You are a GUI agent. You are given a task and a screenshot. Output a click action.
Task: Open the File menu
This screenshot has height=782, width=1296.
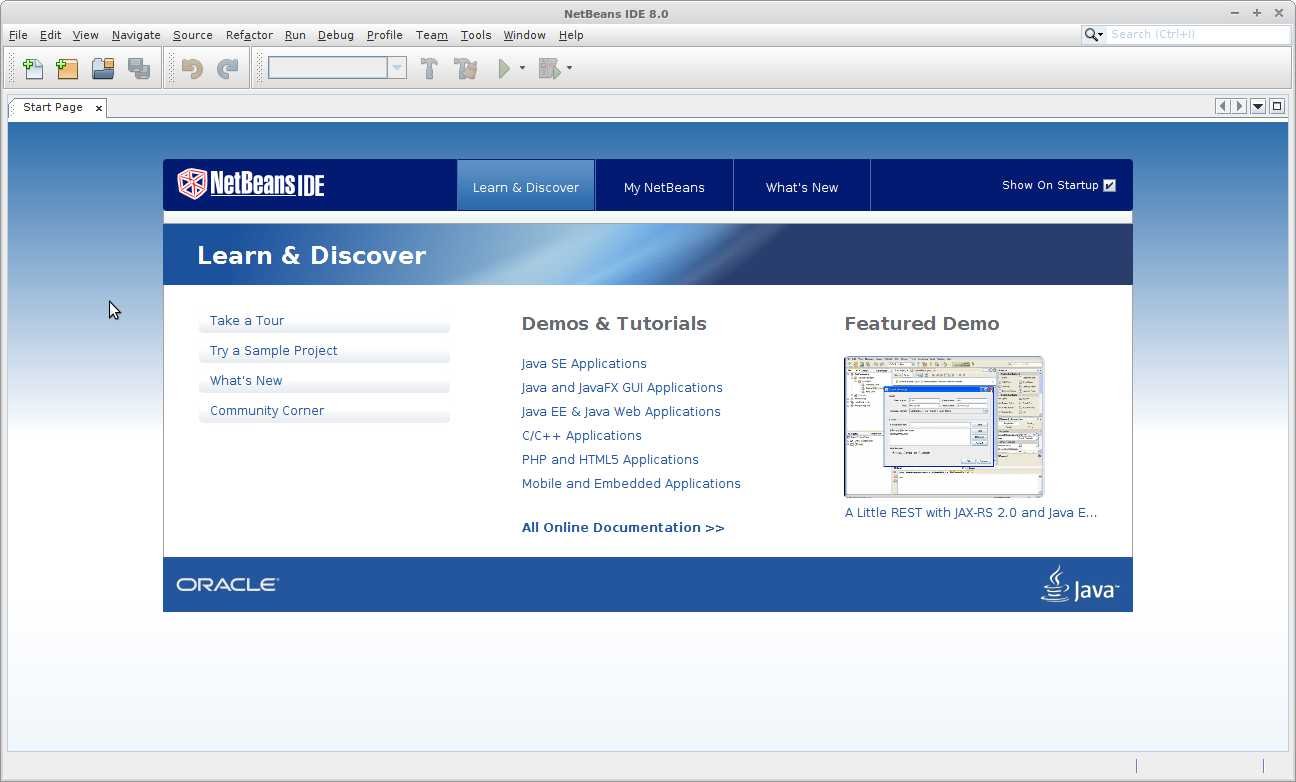(18, 35)
